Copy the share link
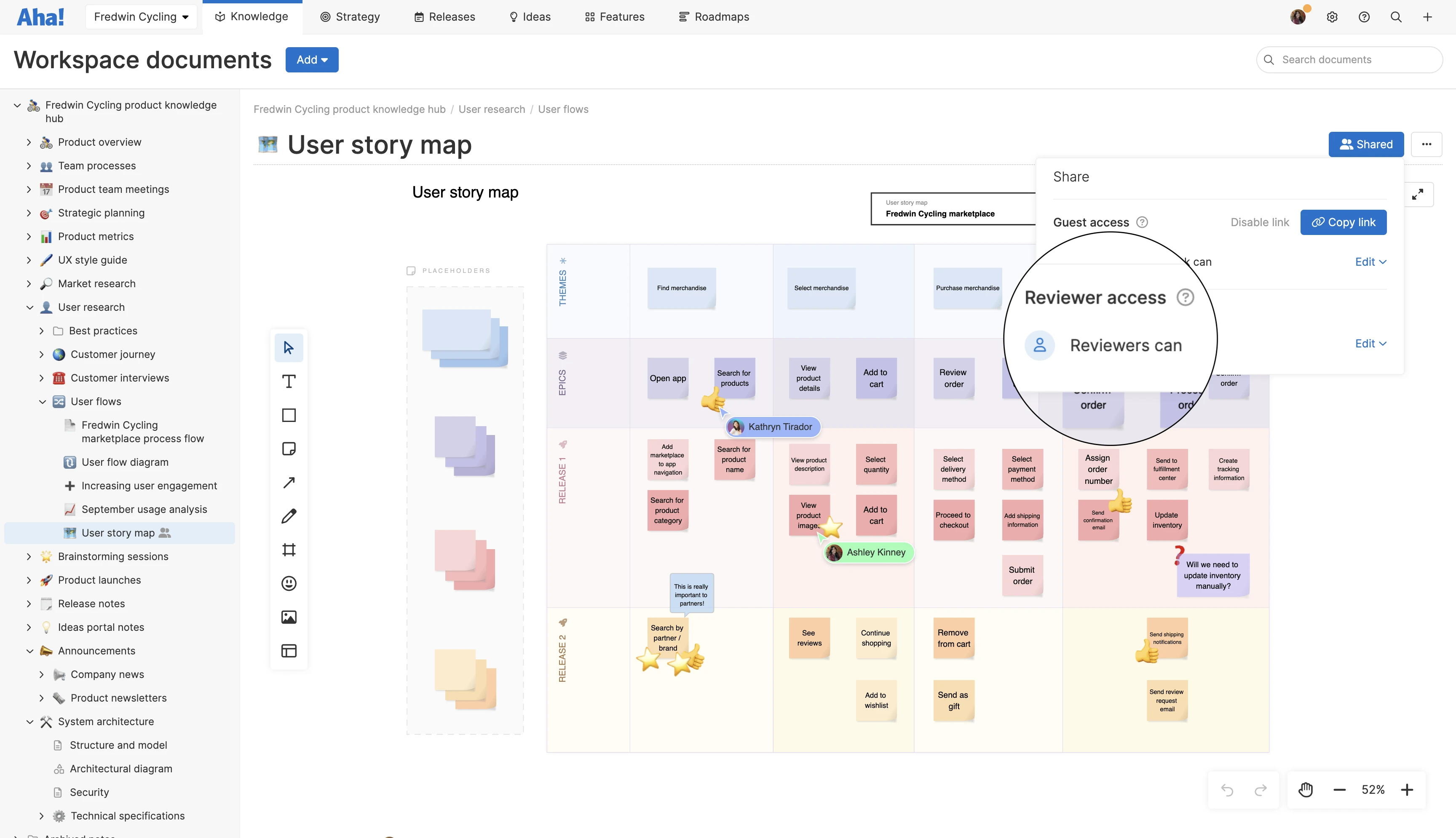1456x838 pixels. coord(1343,222)
